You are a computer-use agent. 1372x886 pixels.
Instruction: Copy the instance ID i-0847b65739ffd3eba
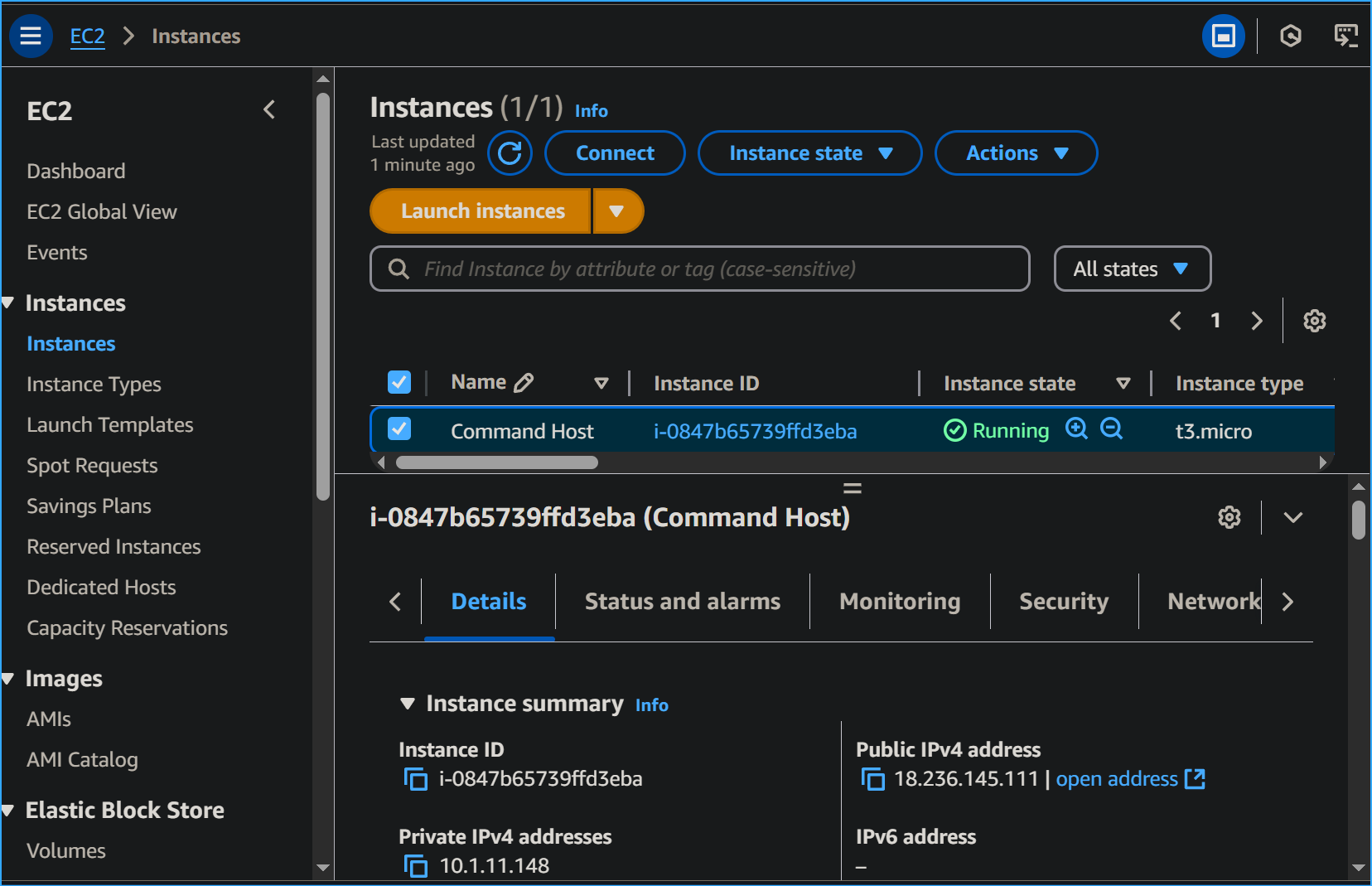(x=415, y=778)
